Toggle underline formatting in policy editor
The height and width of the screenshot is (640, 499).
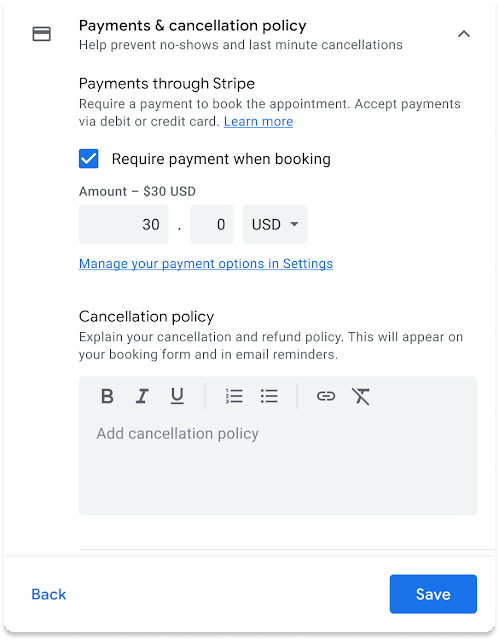click(x=177, y=396)
